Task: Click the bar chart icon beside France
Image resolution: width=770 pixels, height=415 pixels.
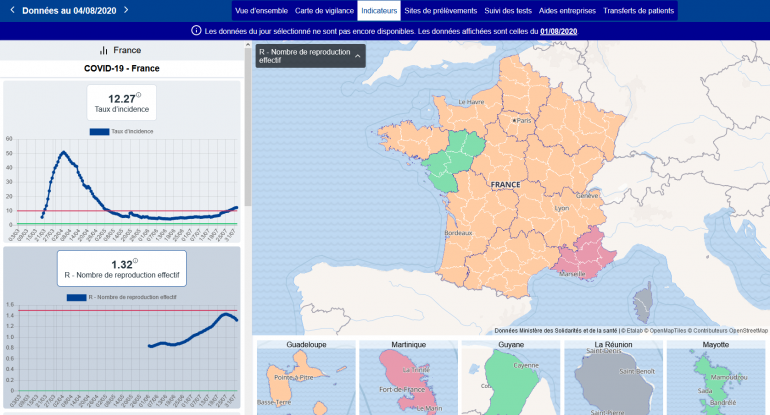Action: coord(103,50)
